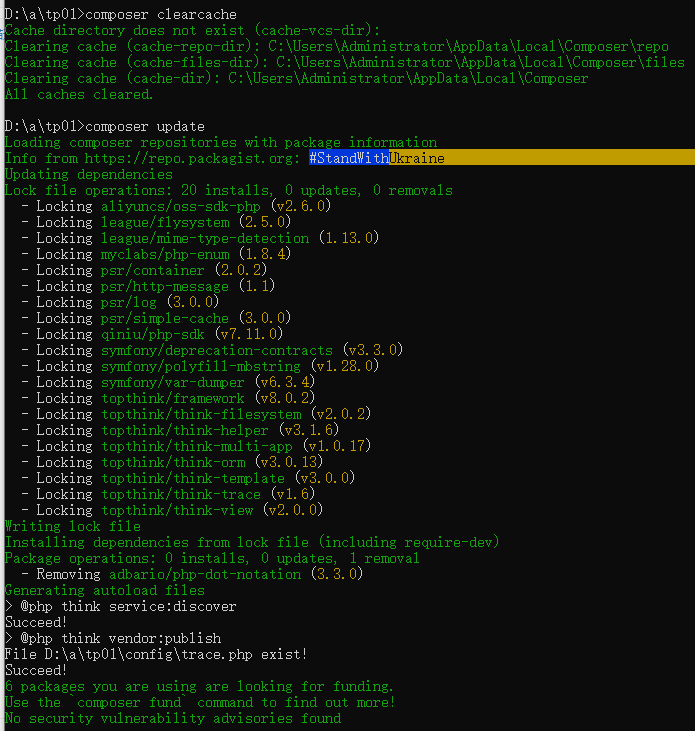Click the topthink/framework package name

pyautogui.click(x=173, y=398)
